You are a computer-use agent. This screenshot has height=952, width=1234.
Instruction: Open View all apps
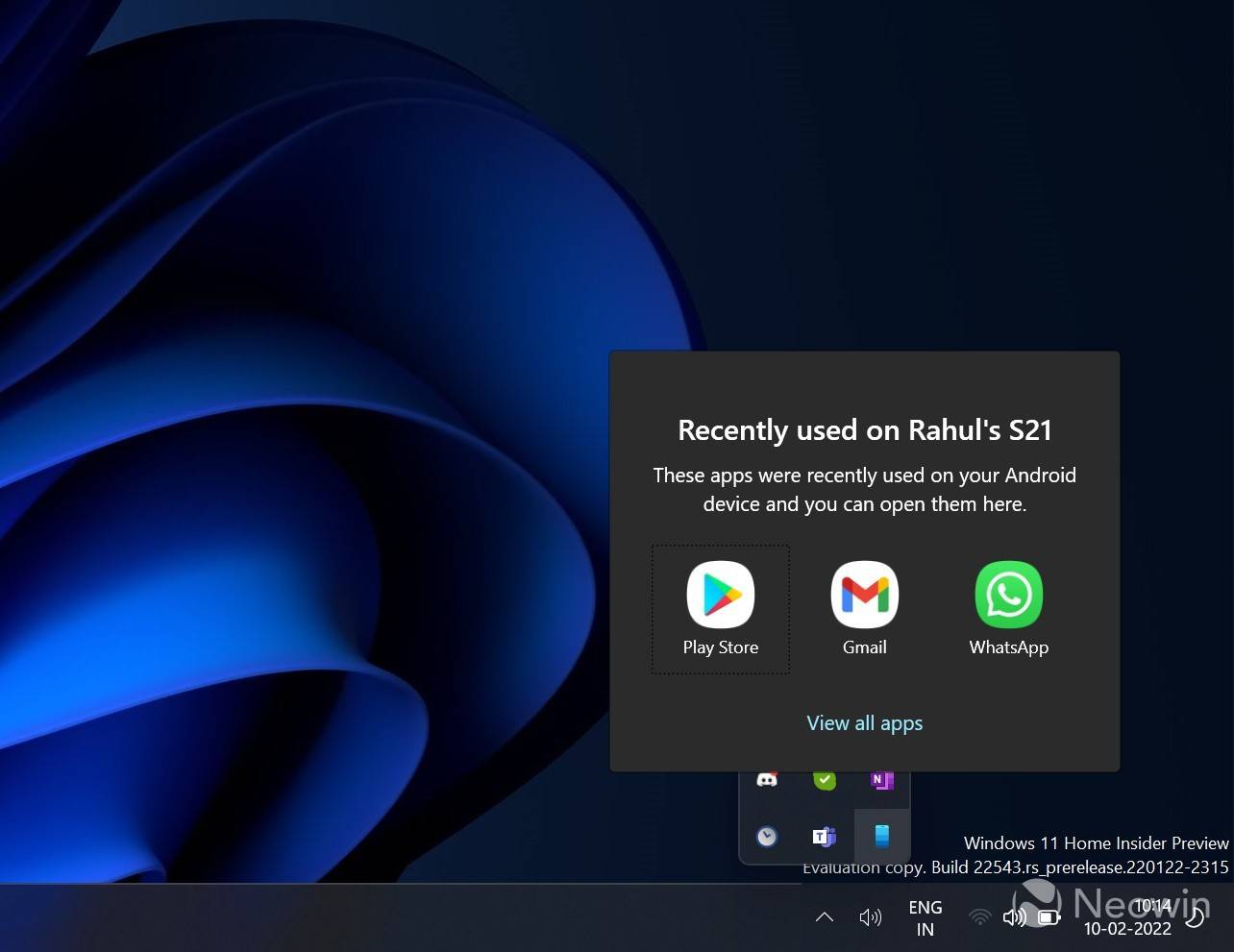point(864,722)
